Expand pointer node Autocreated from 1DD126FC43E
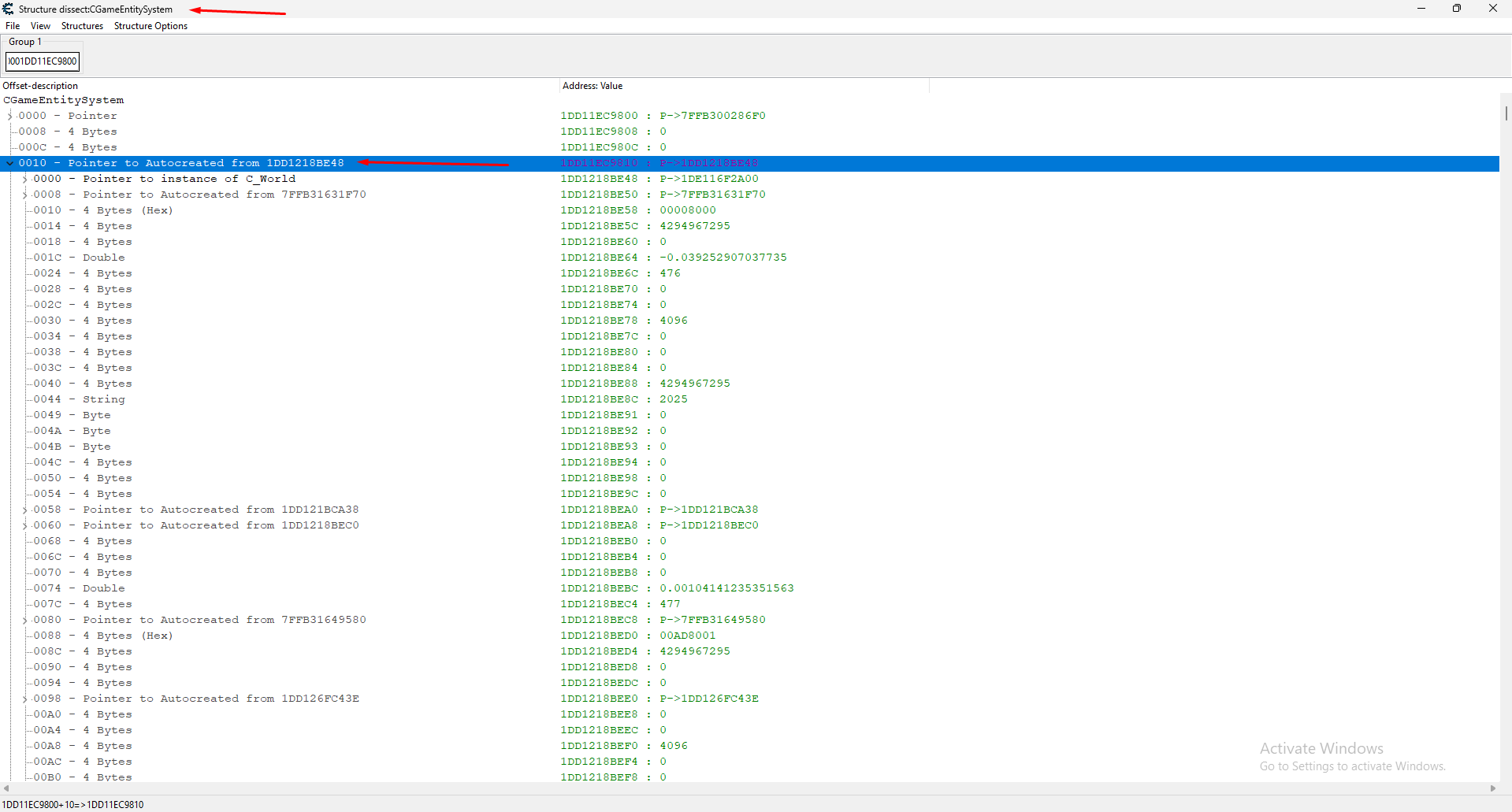 tap(24, 699)
